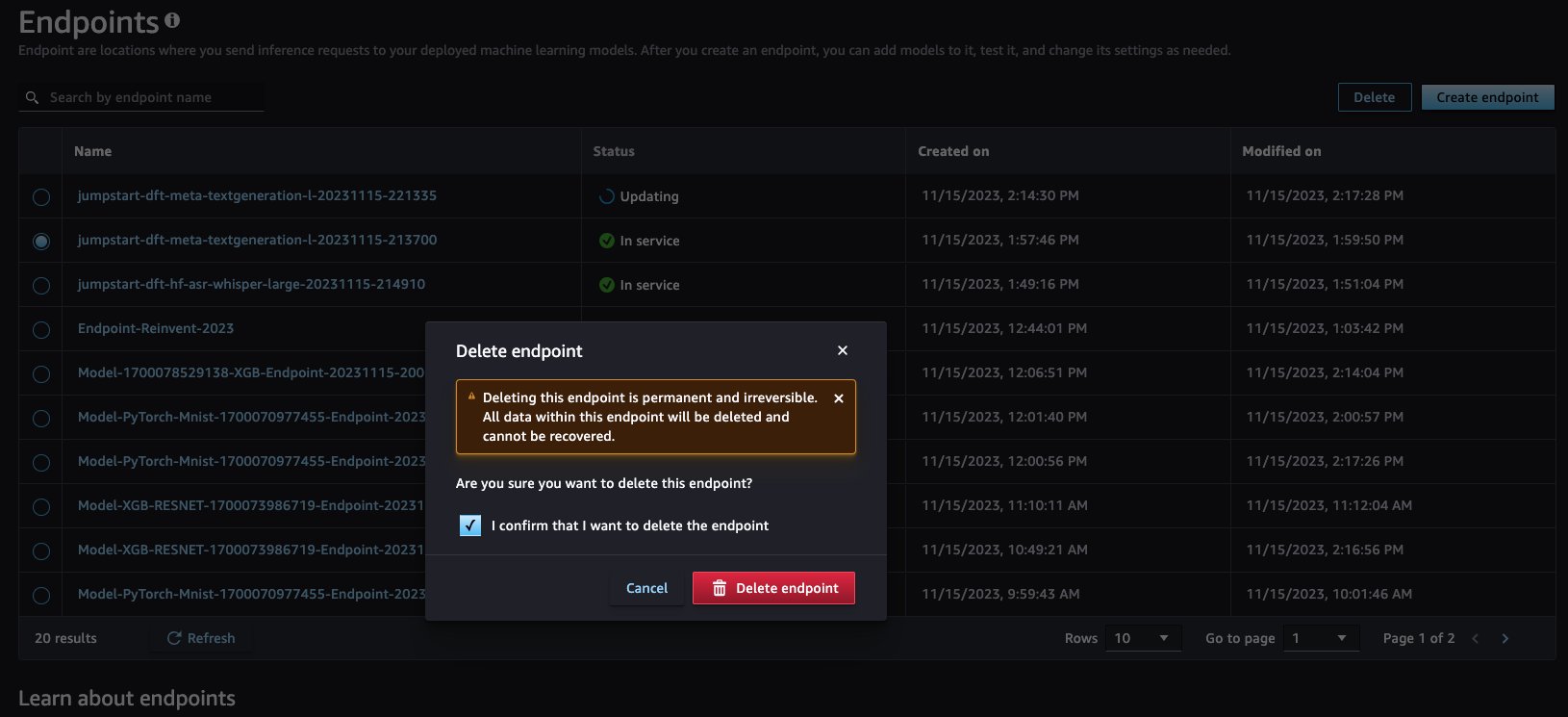Dismiss the orange warning alert
1568x717 pixels.
[x=839, y=398]
